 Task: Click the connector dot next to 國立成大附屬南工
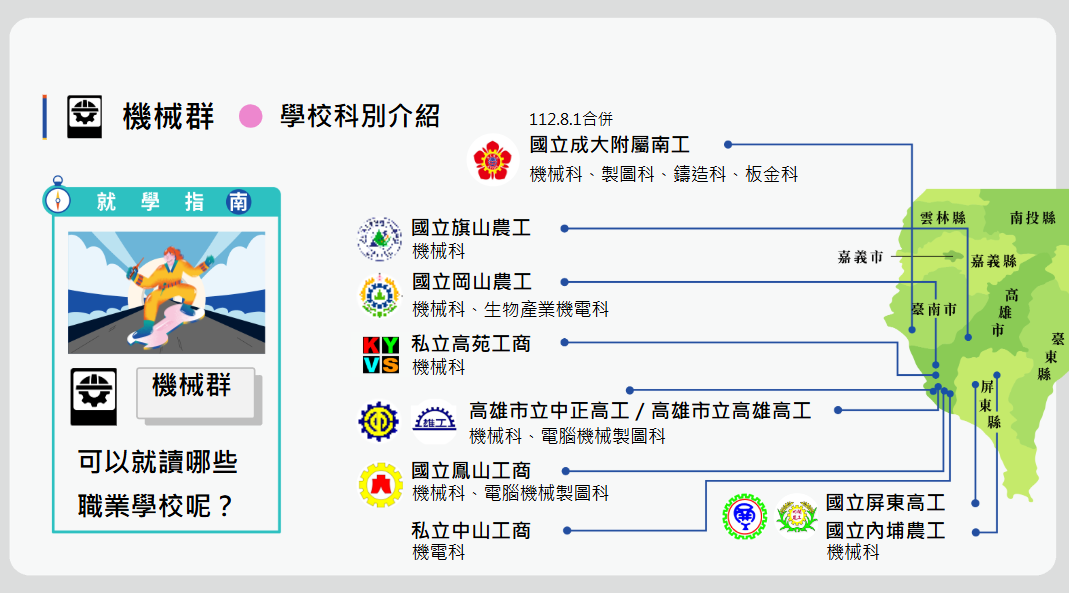point(728,145)
